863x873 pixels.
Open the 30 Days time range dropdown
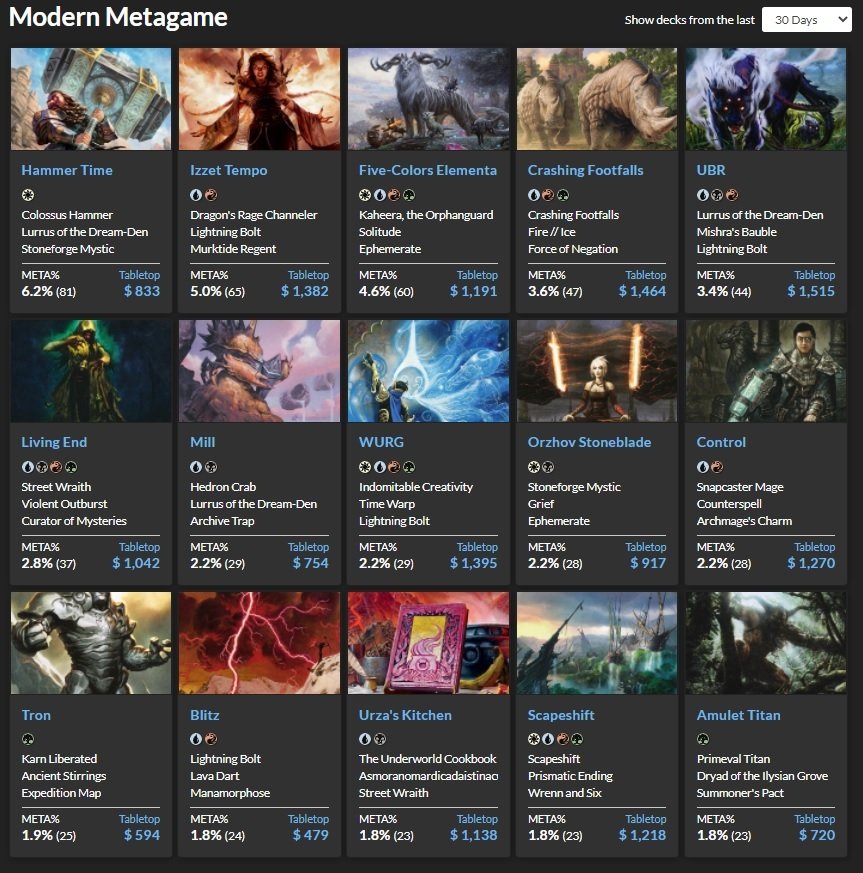806,20
